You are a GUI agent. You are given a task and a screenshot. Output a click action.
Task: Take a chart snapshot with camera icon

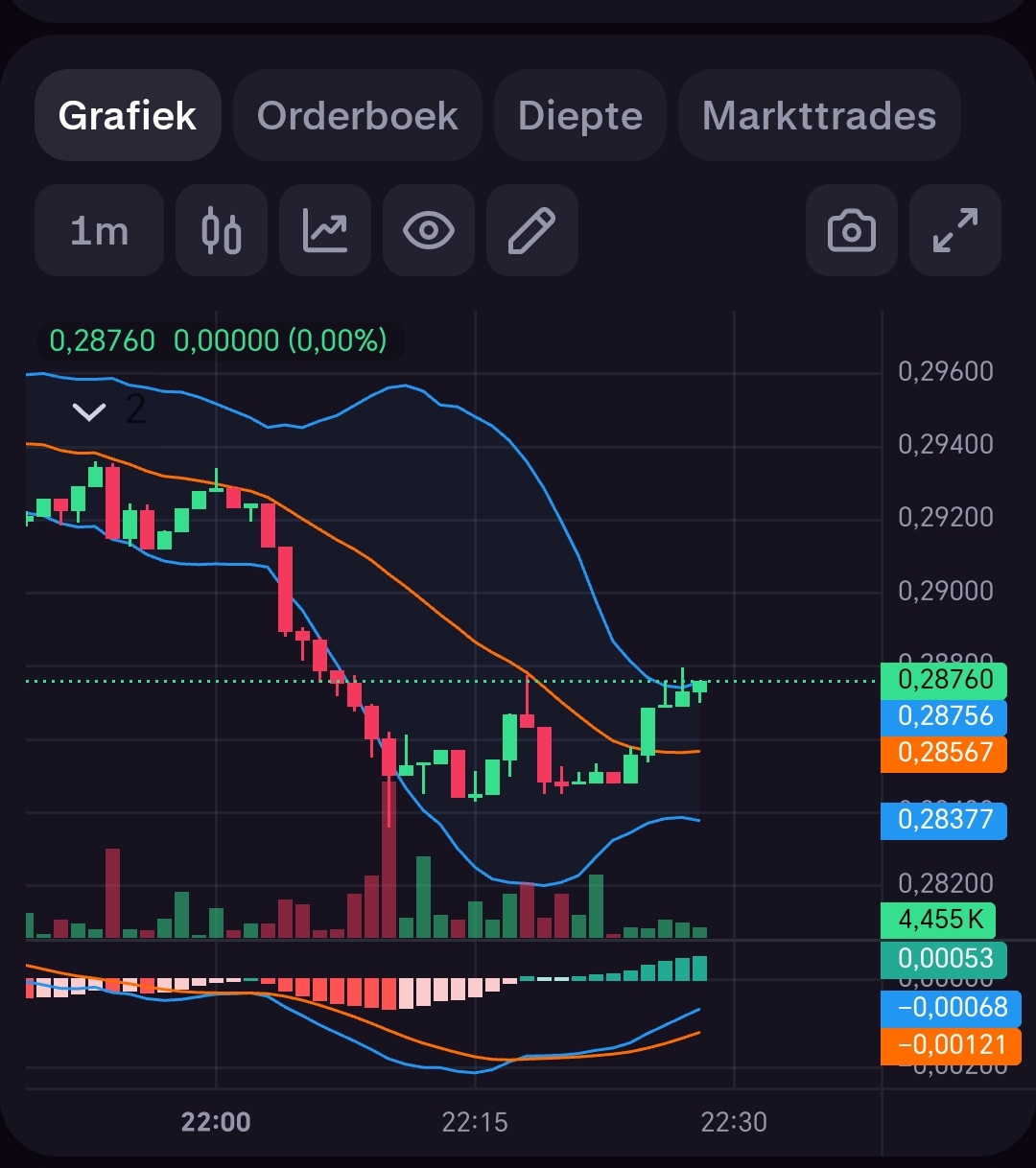[852, 231]
